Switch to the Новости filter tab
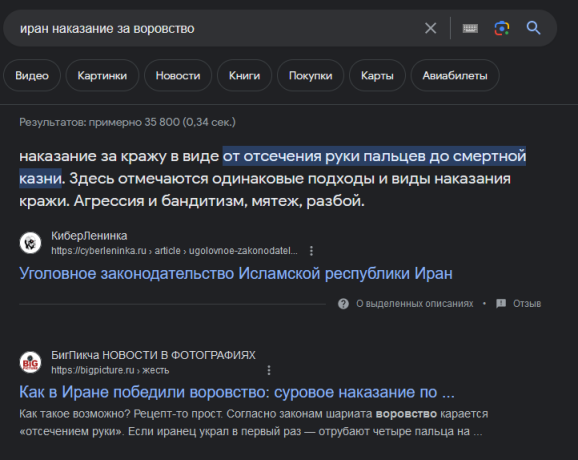This screenshot has height=460, width=578. [x=178, y=76]
